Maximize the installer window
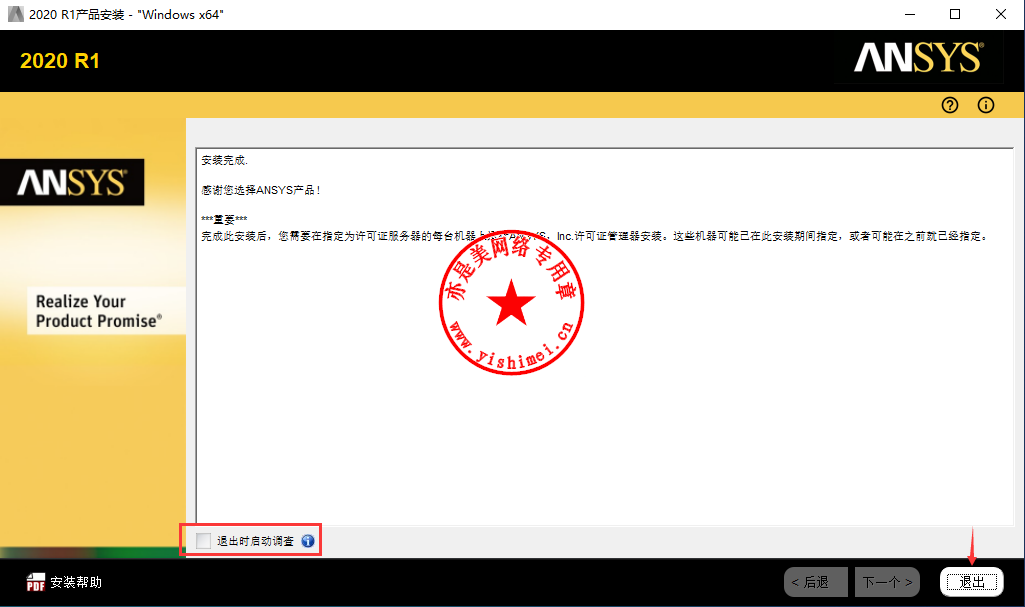The height and width of the screenshot is (607, 1025). (x=955, y=14)
